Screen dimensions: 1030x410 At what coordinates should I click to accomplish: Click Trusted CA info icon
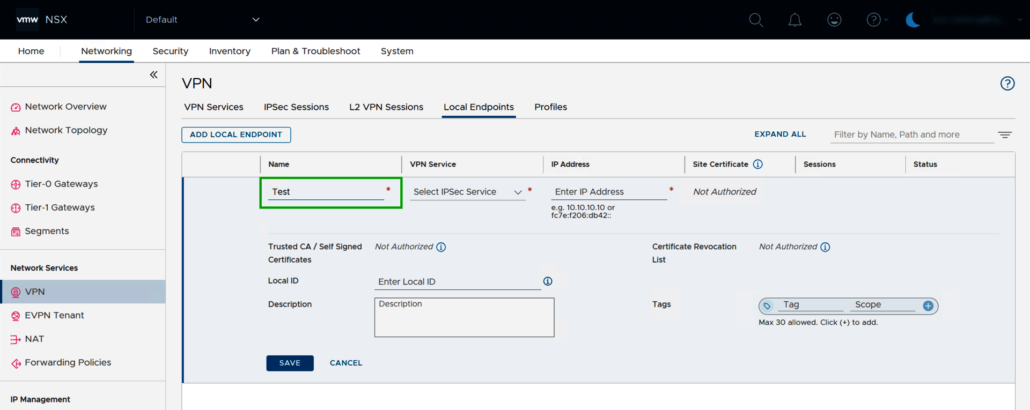(441, 247)
